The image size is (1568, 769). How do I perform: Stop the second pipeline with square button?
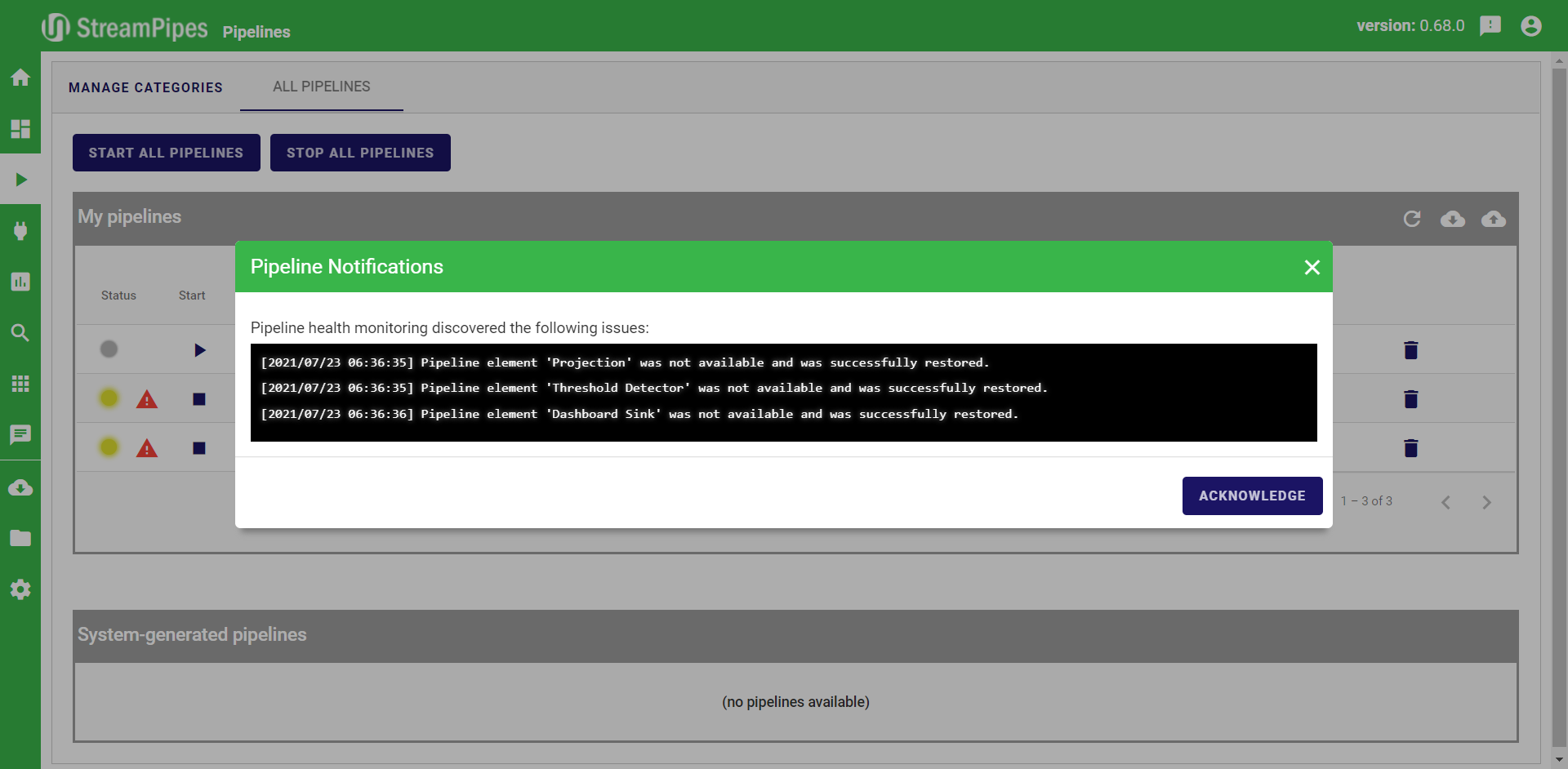[199, 399]
